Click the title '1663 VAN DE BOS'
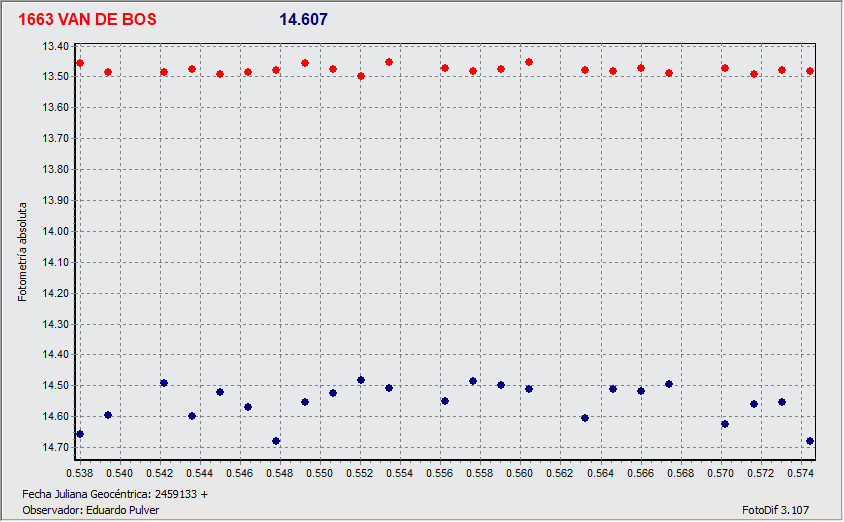The image size is (844, 522). click(x=87, y=19)
